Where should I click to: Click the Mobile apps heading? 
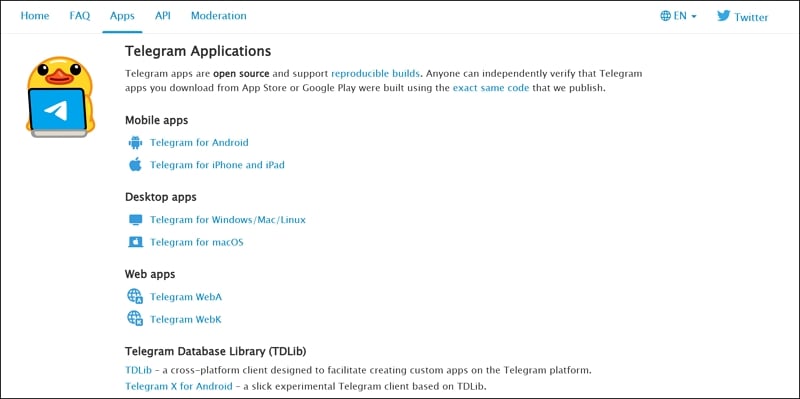pyautogui.click(x=157, y=120)
